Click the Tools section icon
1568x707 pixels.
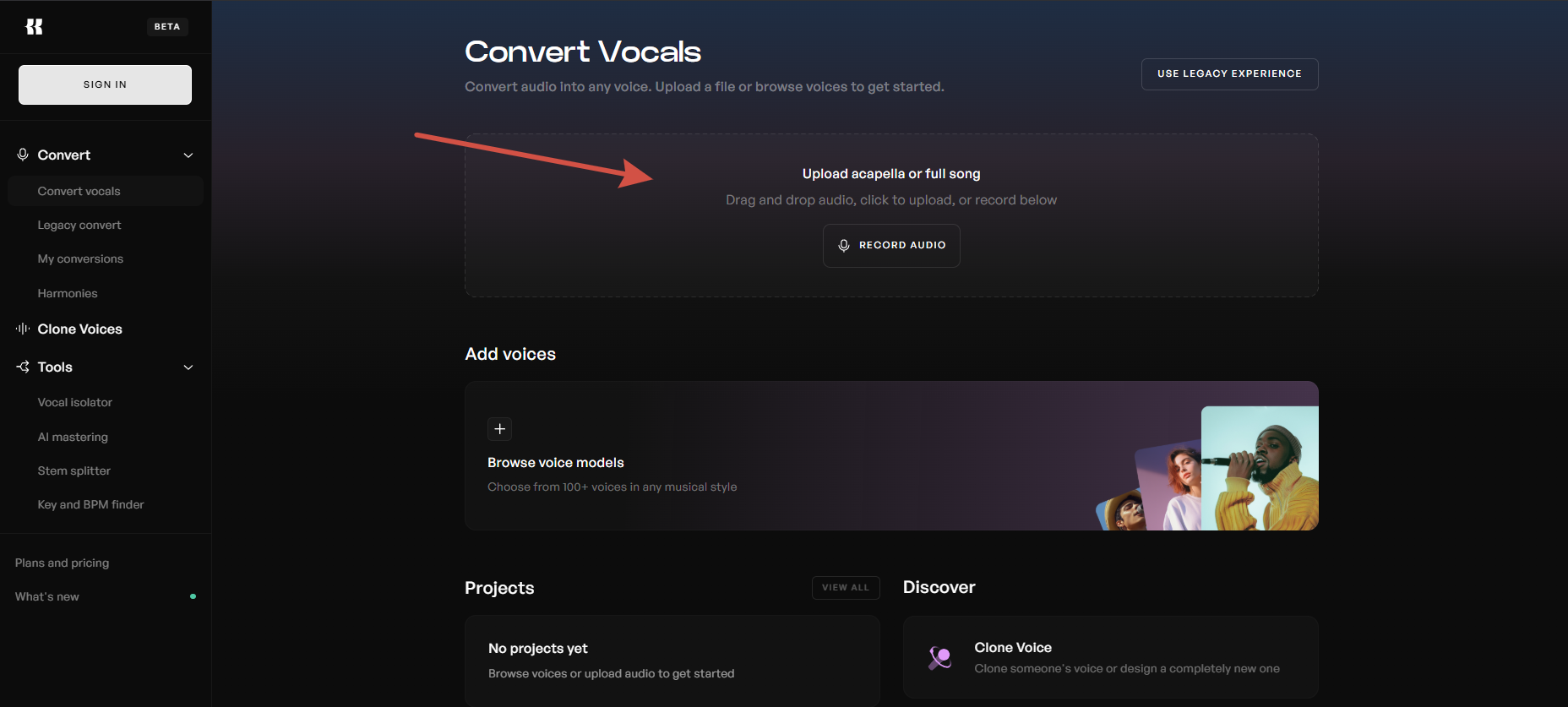23,367
